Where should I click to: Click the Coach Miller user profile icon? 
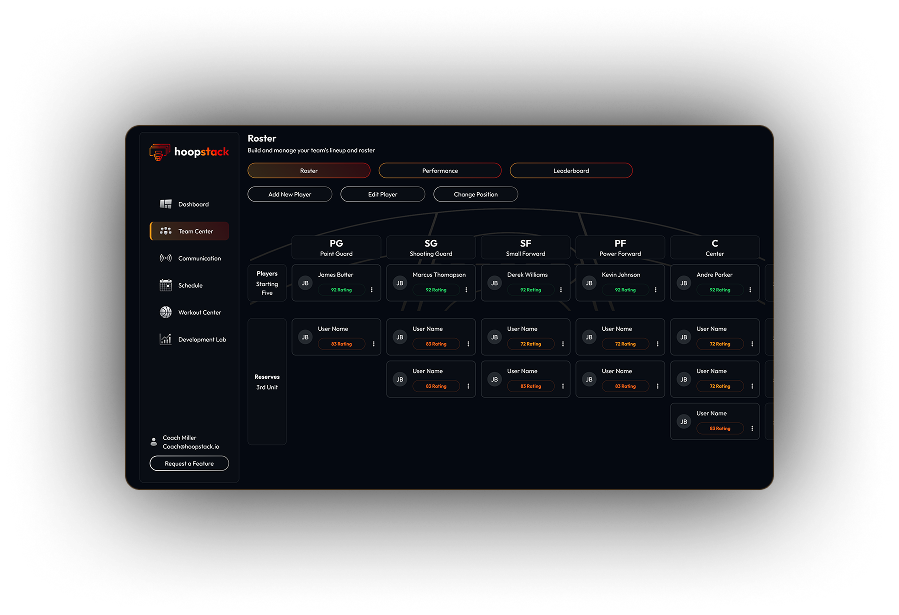tap(154, 442)
